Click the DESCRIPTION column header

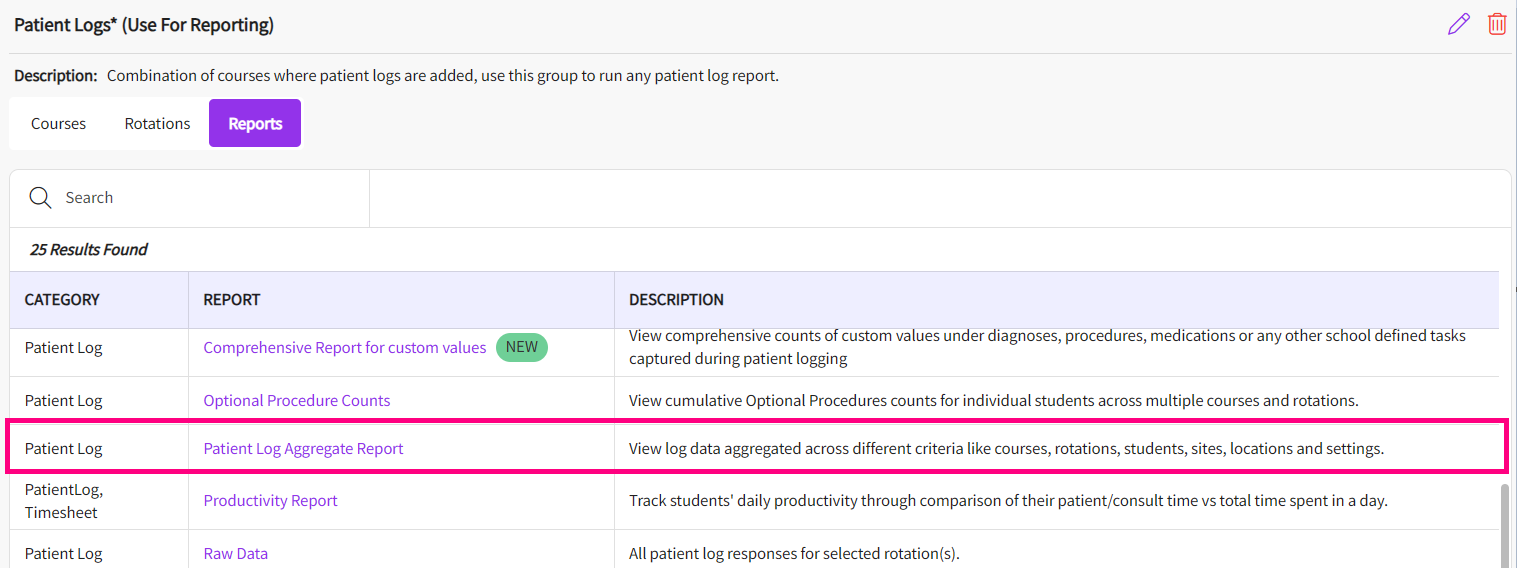point(676,300)
